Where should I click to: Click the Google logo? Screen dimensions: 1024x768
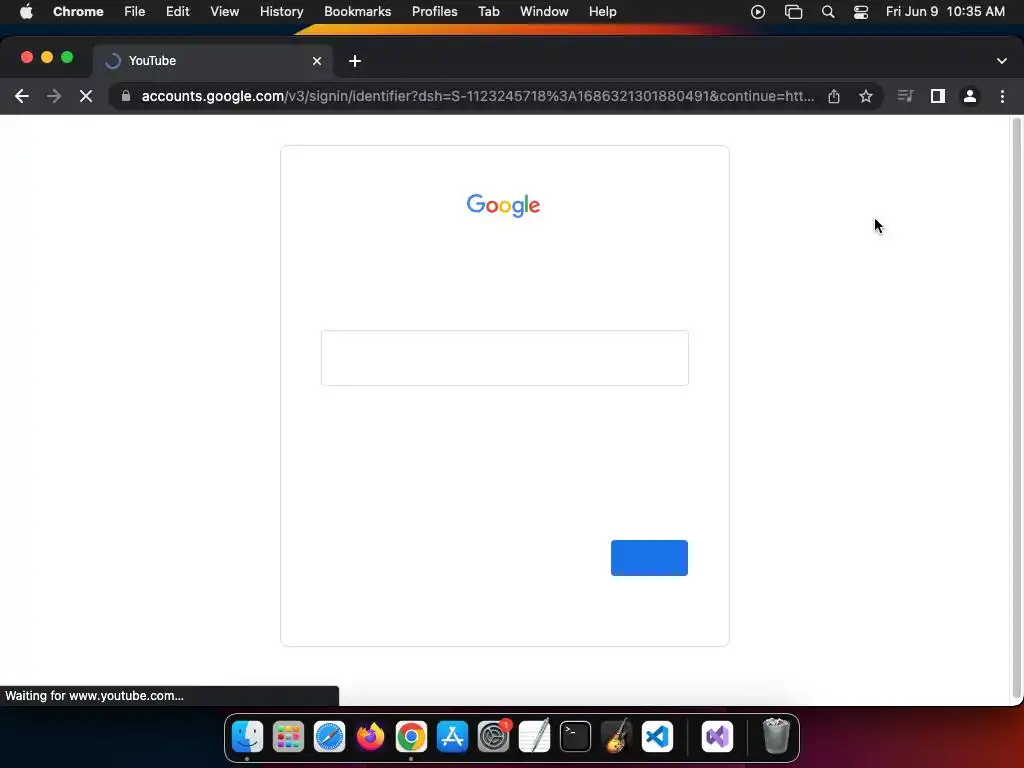click(x=503, y=205)
